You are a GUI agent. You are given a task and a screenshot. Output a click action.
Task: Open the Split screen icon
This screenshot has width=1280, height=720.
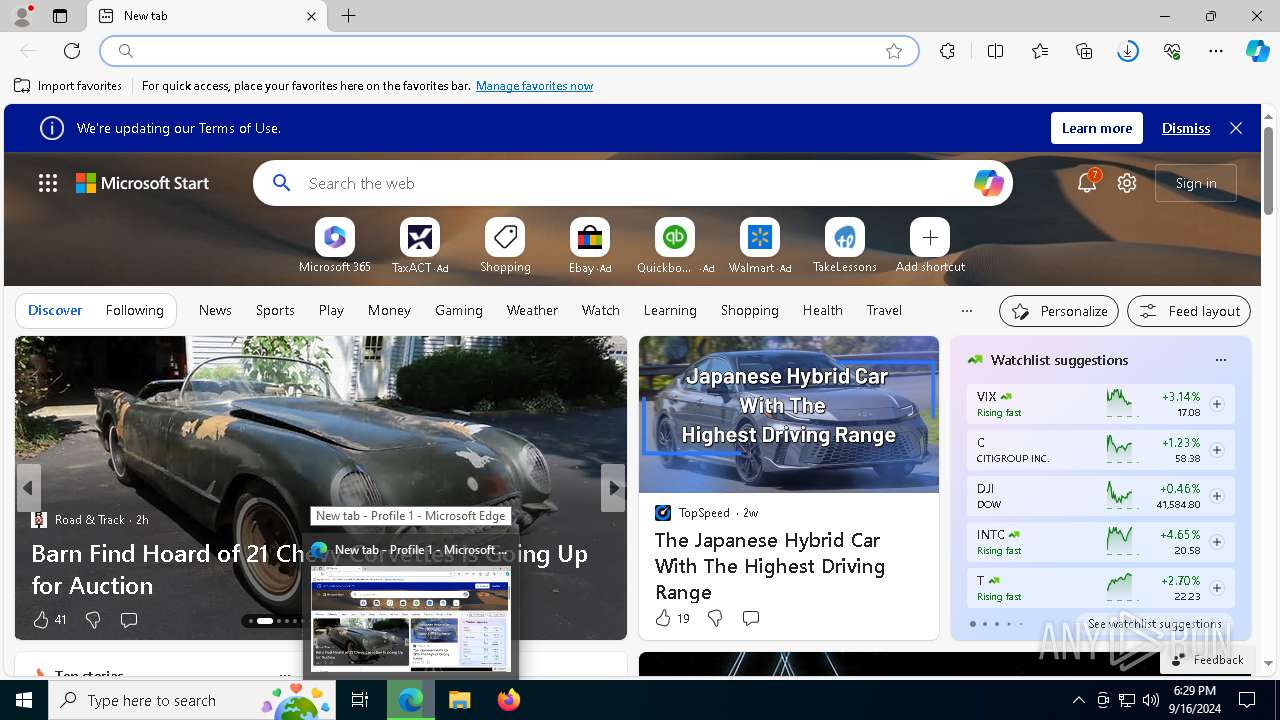tap(995, 51)
